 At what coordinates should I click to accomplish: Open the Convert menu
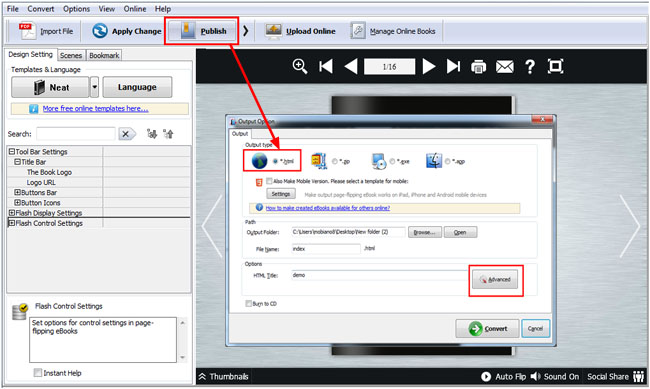point(41,9)
